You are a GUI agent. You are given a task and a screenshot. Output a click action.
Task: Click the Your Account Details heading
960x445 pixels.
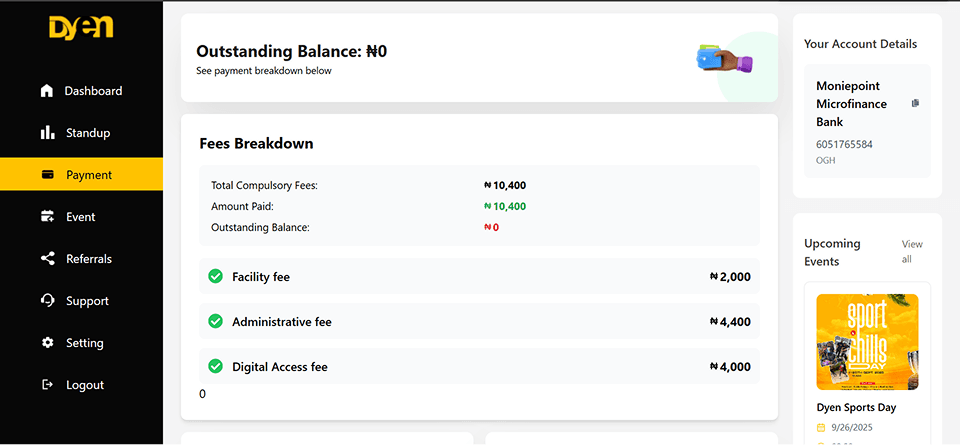pos(861,44)
